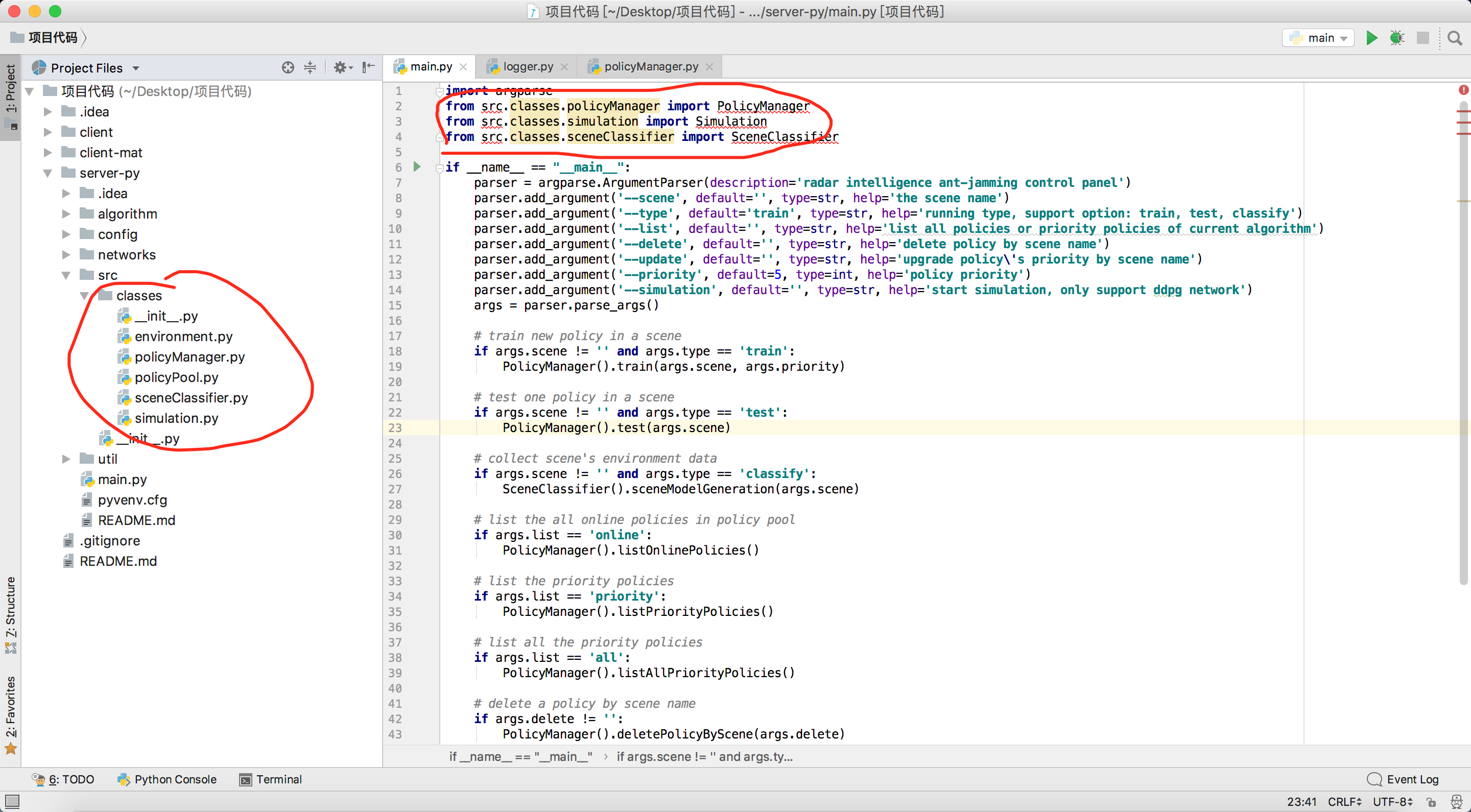This screenshot has height=812, width=1471.
Task: Click scroll-from-source target icon in Project panel
Action: tap(288, 67)
